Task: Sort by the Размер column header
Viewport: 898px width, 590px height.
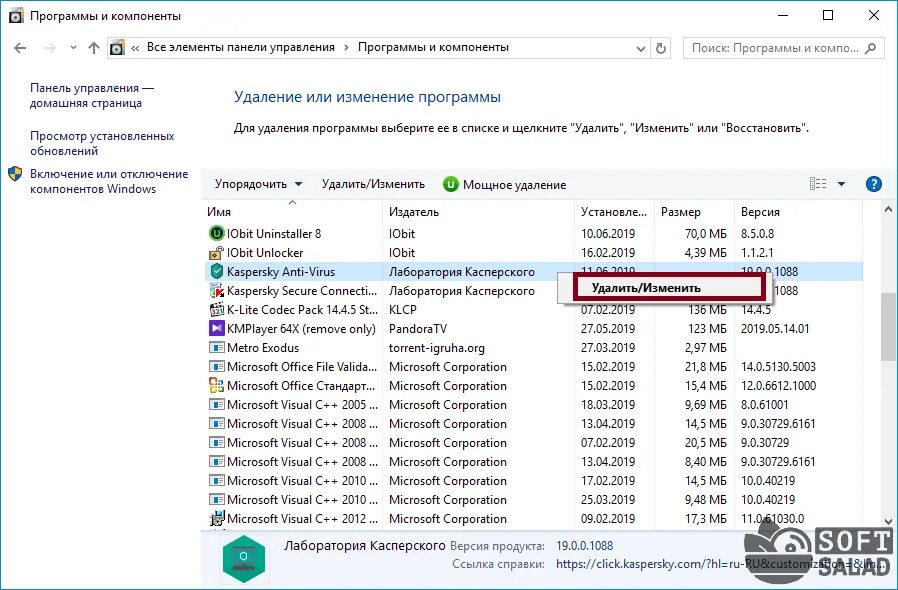Action: click(x=694, y=211)
